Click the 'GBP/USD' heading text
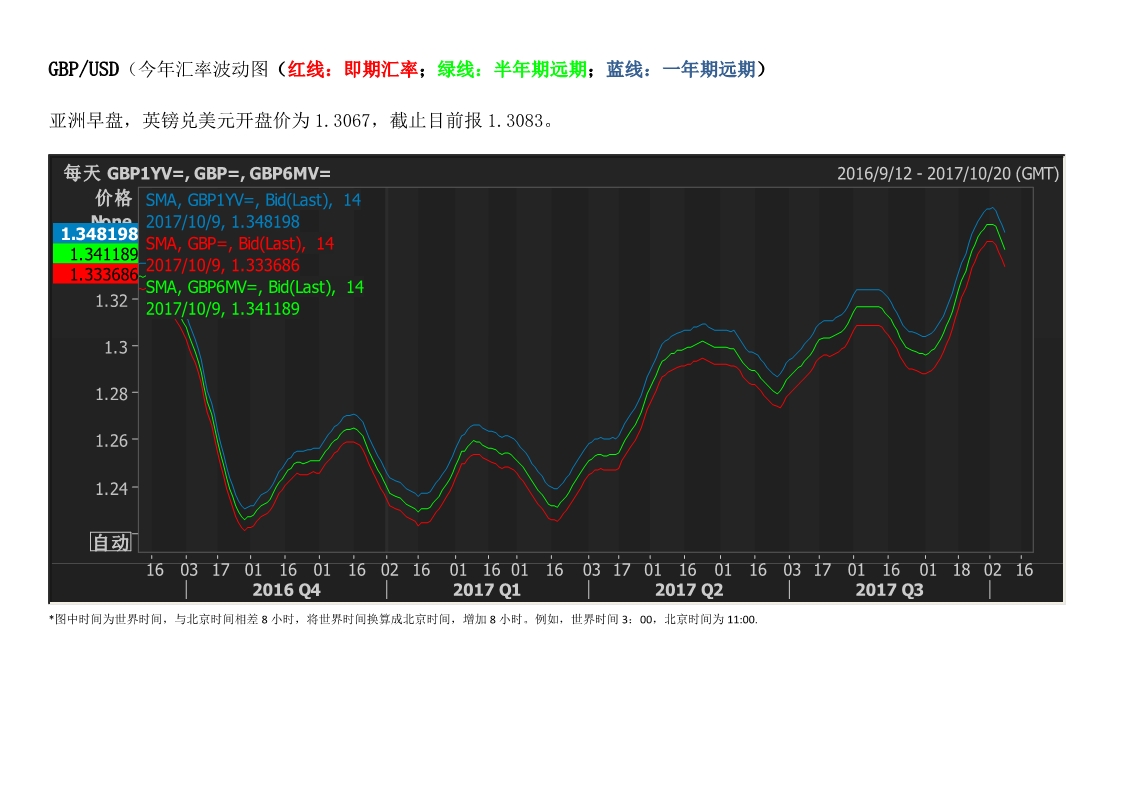The image size is (1122, 793). tap(84, 69)
